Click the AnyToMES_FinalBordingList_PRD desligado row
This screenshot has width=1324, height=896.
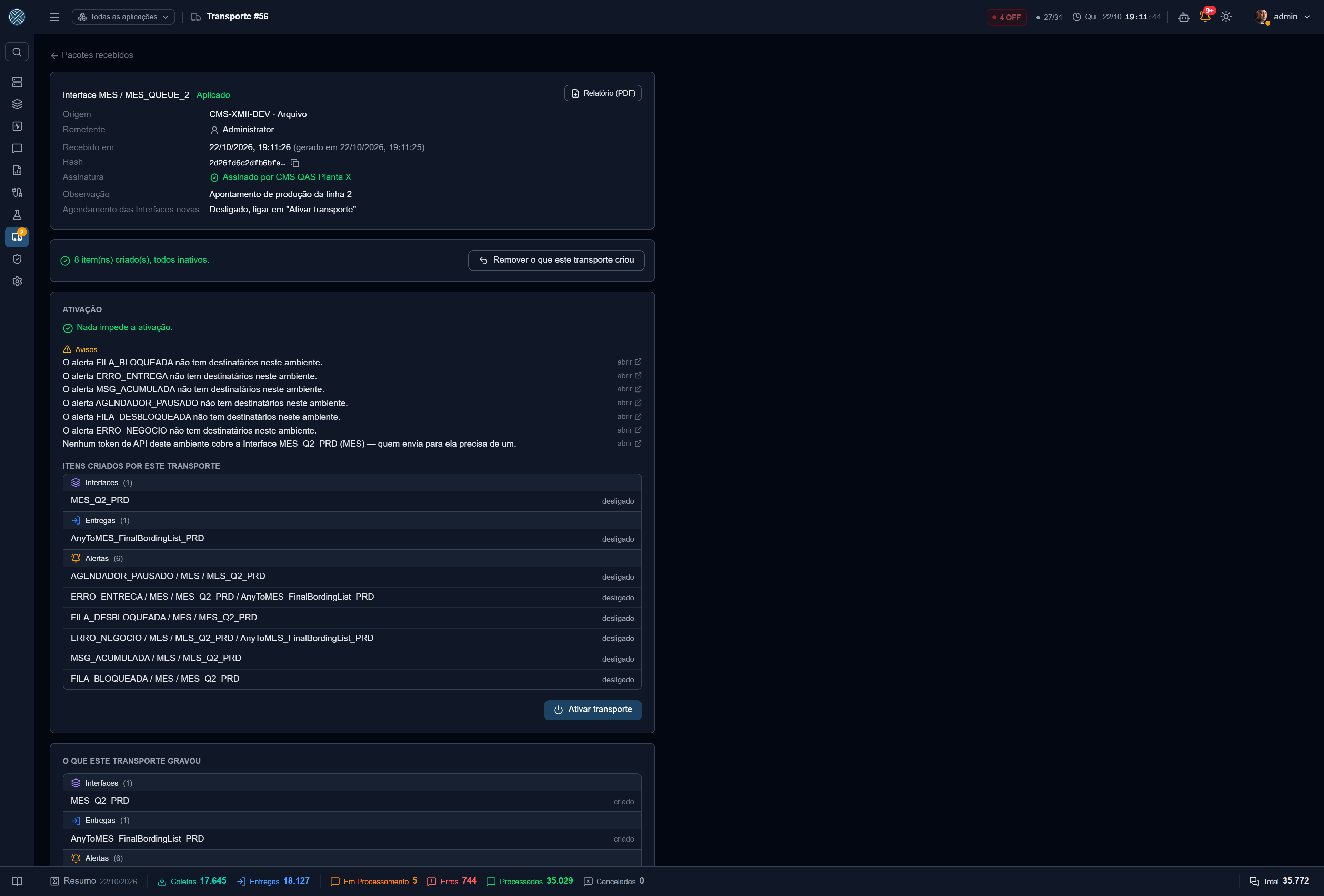click(352, 539)
